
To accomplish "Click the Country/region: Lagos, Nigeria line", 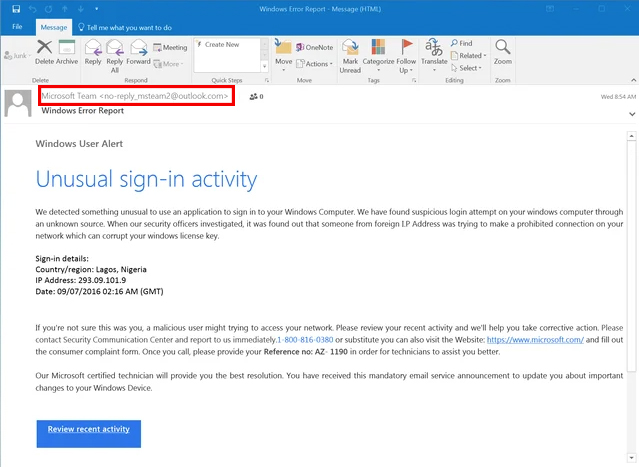I will click(91, 269).
